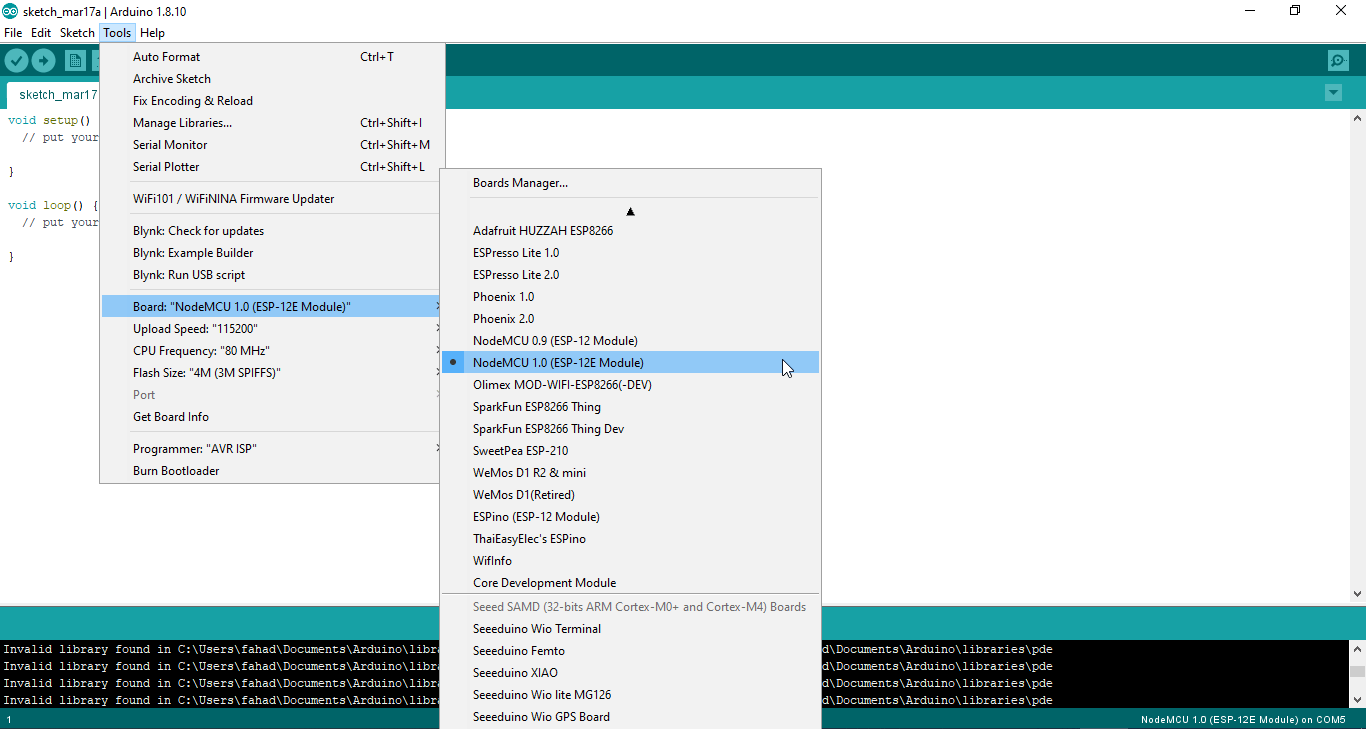The image size is (1366, 729).
Task: Click the New sketch toolbar icon
Action: coord(75,60)
